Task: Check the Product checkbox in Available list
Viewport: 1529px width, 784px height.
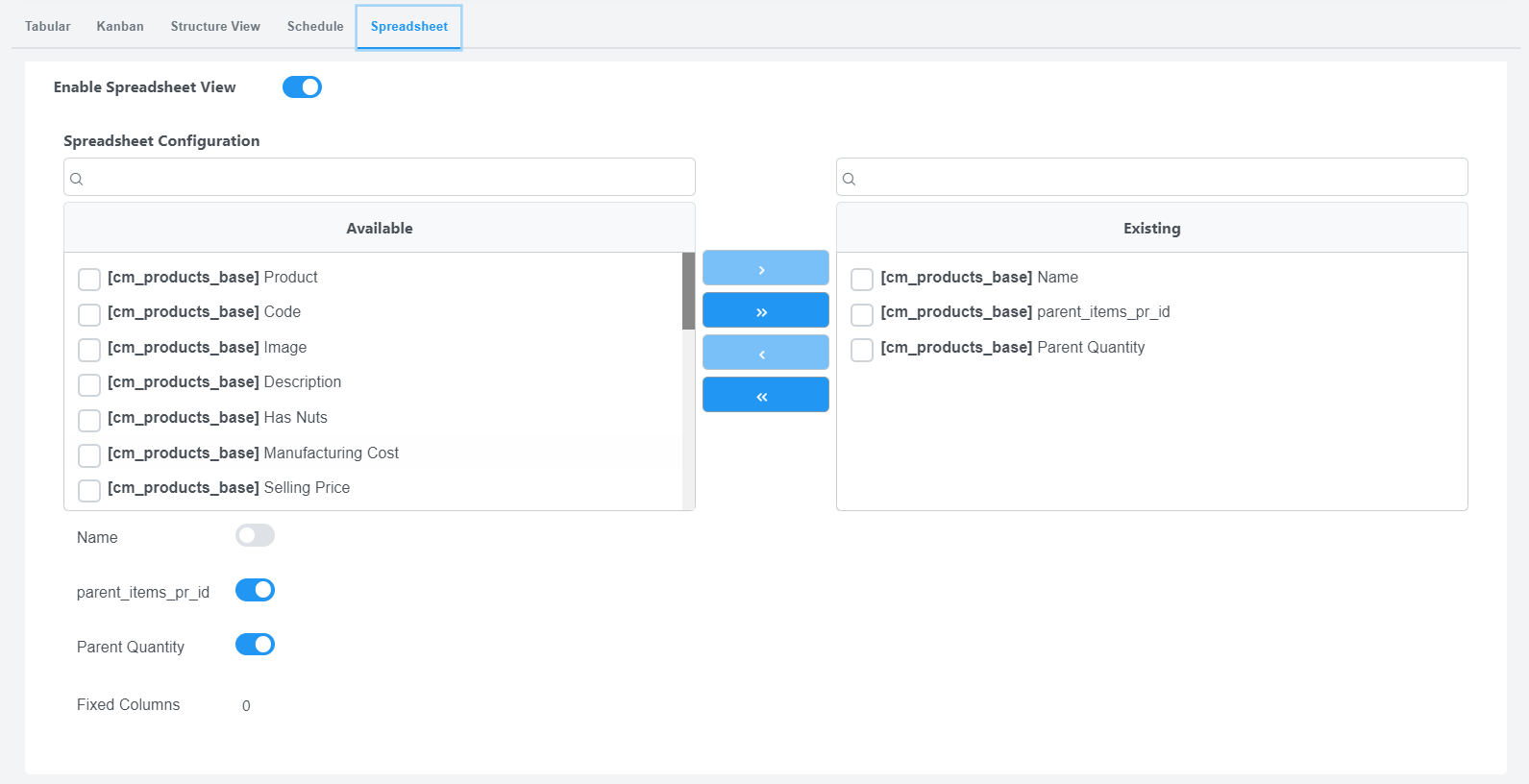Action: (89, 279)
